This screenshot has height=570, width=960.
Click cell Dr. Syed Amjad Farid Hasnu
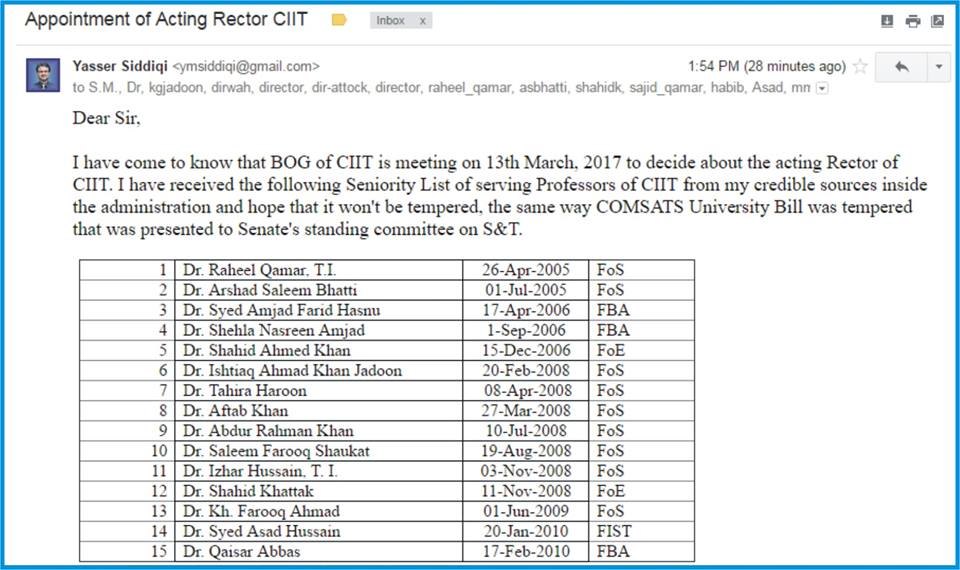(x=318, y=310)
